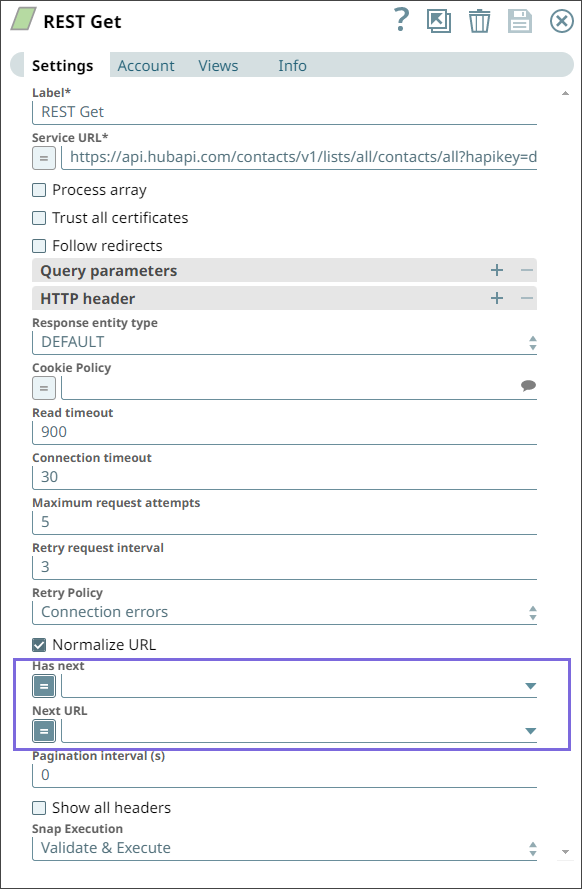Add a new HTTP header
582x889 pixels.
pyautogui.click(x=496, y=298)
